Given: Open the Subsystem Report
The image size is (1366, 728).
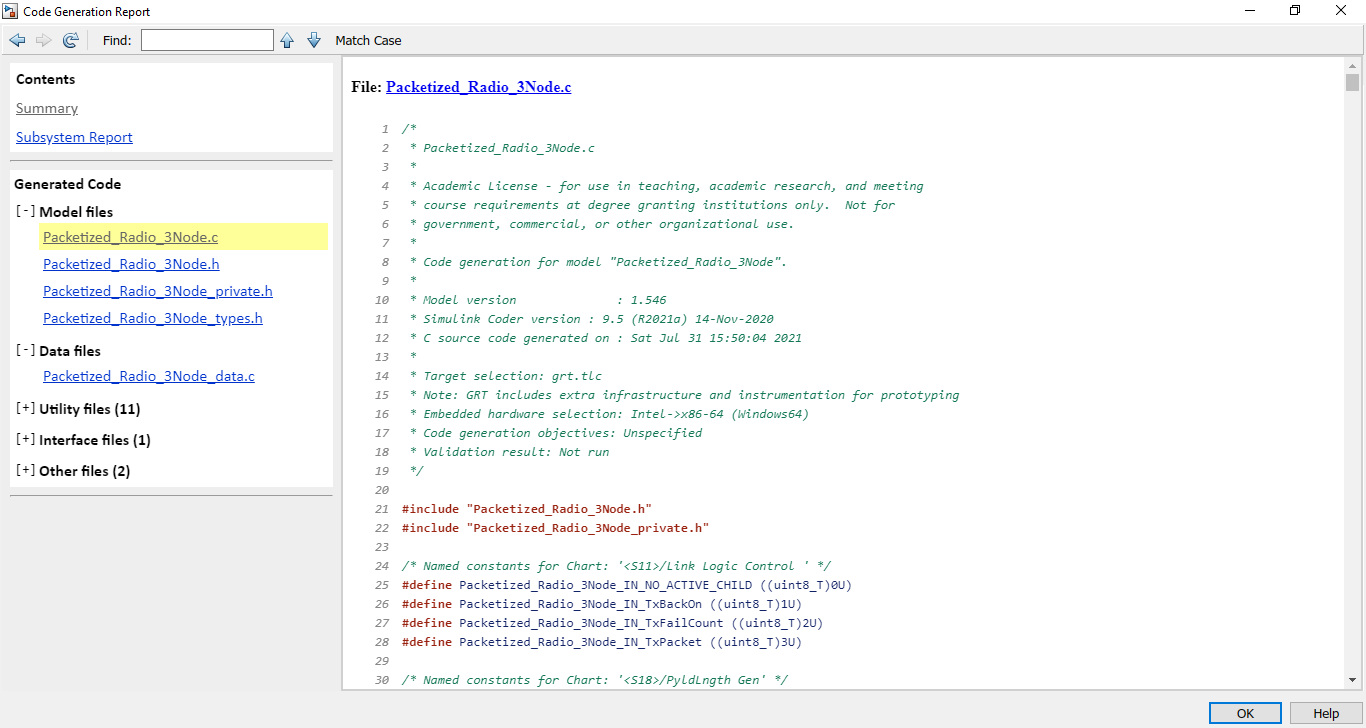Looking at the screenshot, I should (74, 136).
